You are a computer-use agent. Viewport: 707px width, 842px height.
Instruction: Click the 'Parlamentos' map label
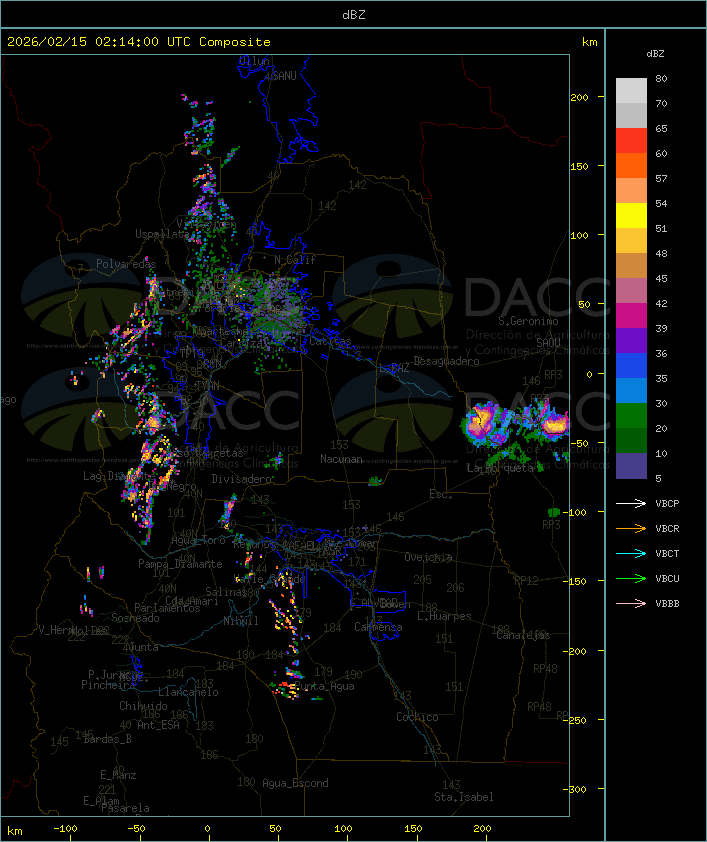167,608
